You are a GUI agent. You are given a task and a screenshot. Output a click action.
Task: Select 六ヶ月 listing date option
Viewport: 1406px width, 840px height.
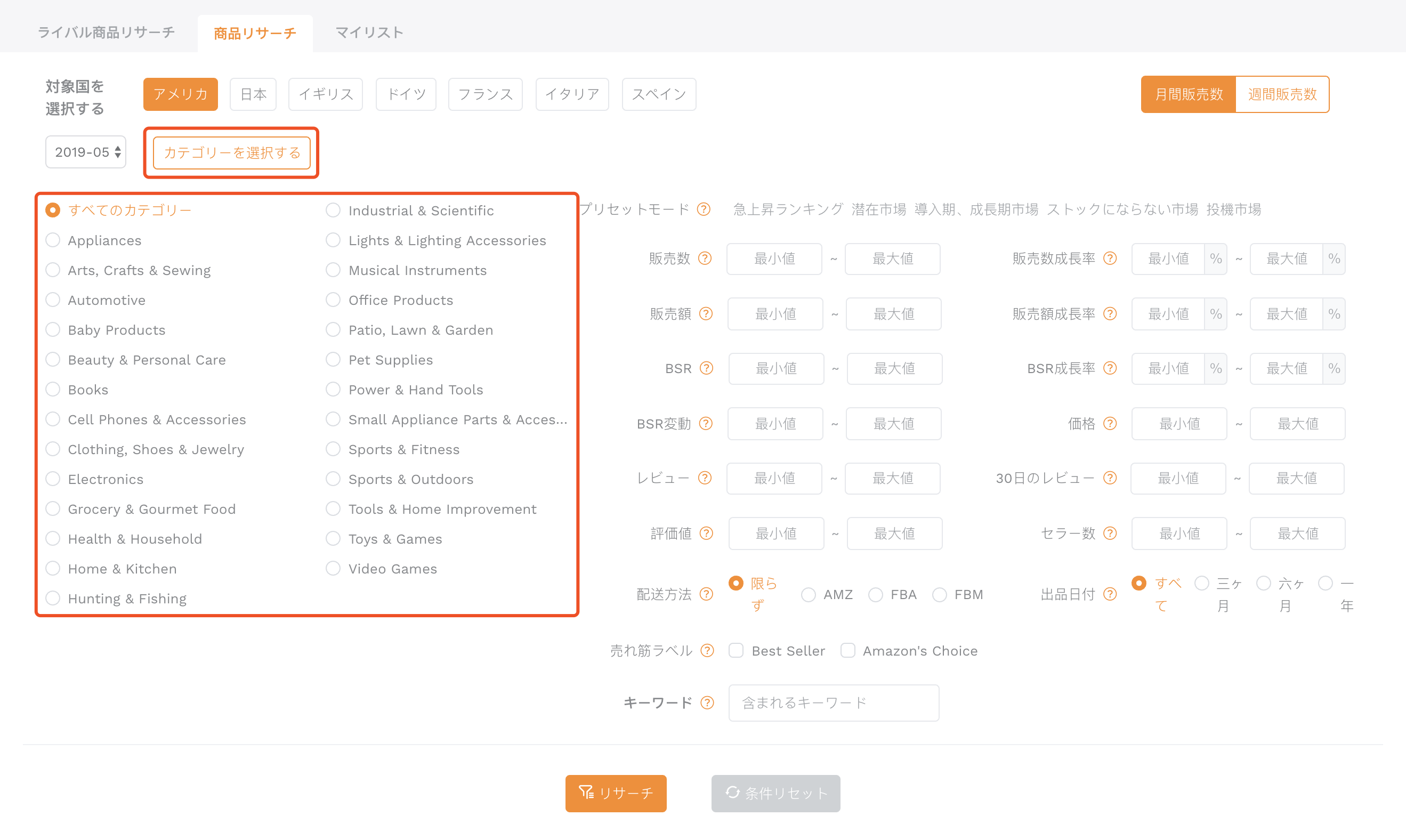1264,583
